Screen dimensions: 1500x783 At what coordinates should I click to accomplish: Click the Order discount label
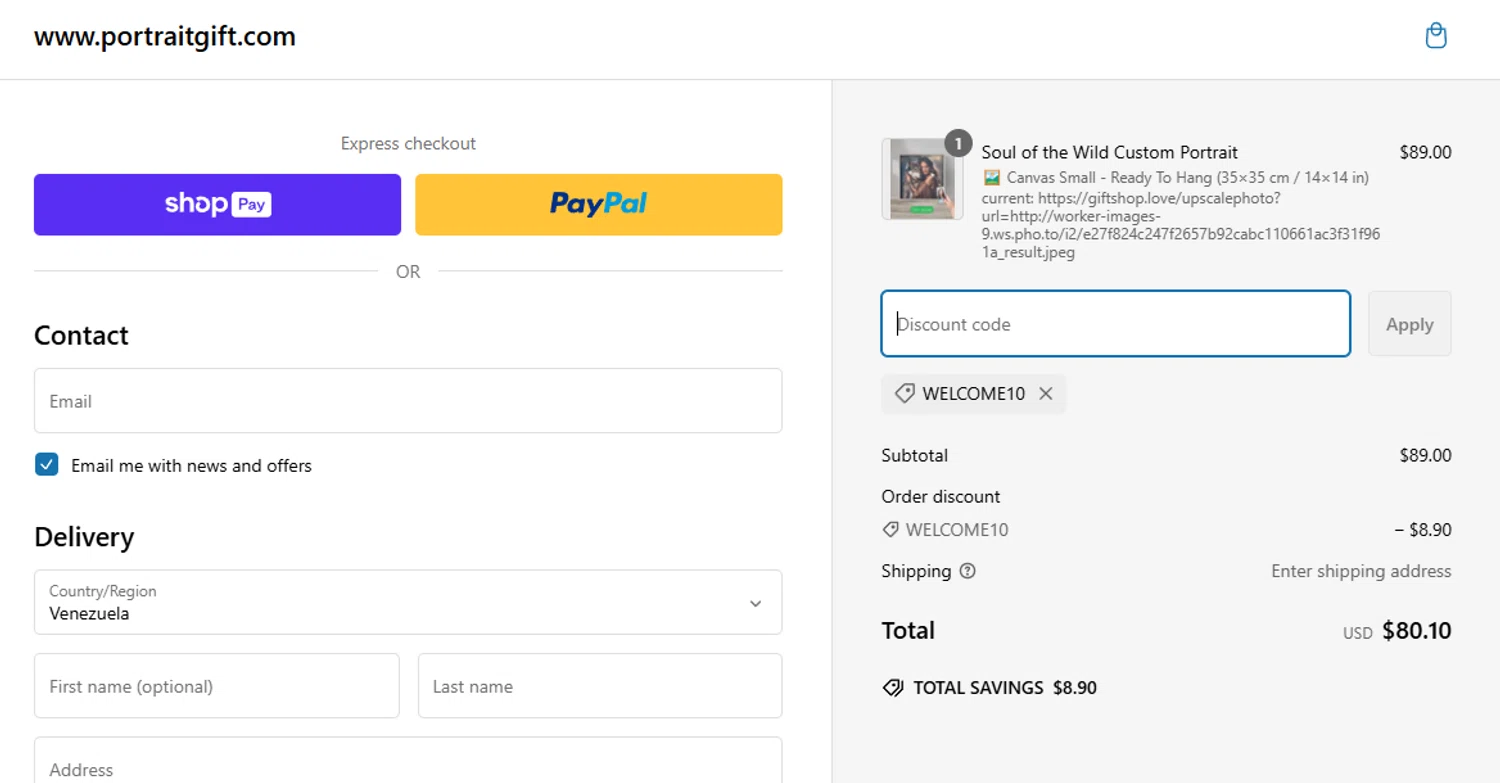(941, 496)
